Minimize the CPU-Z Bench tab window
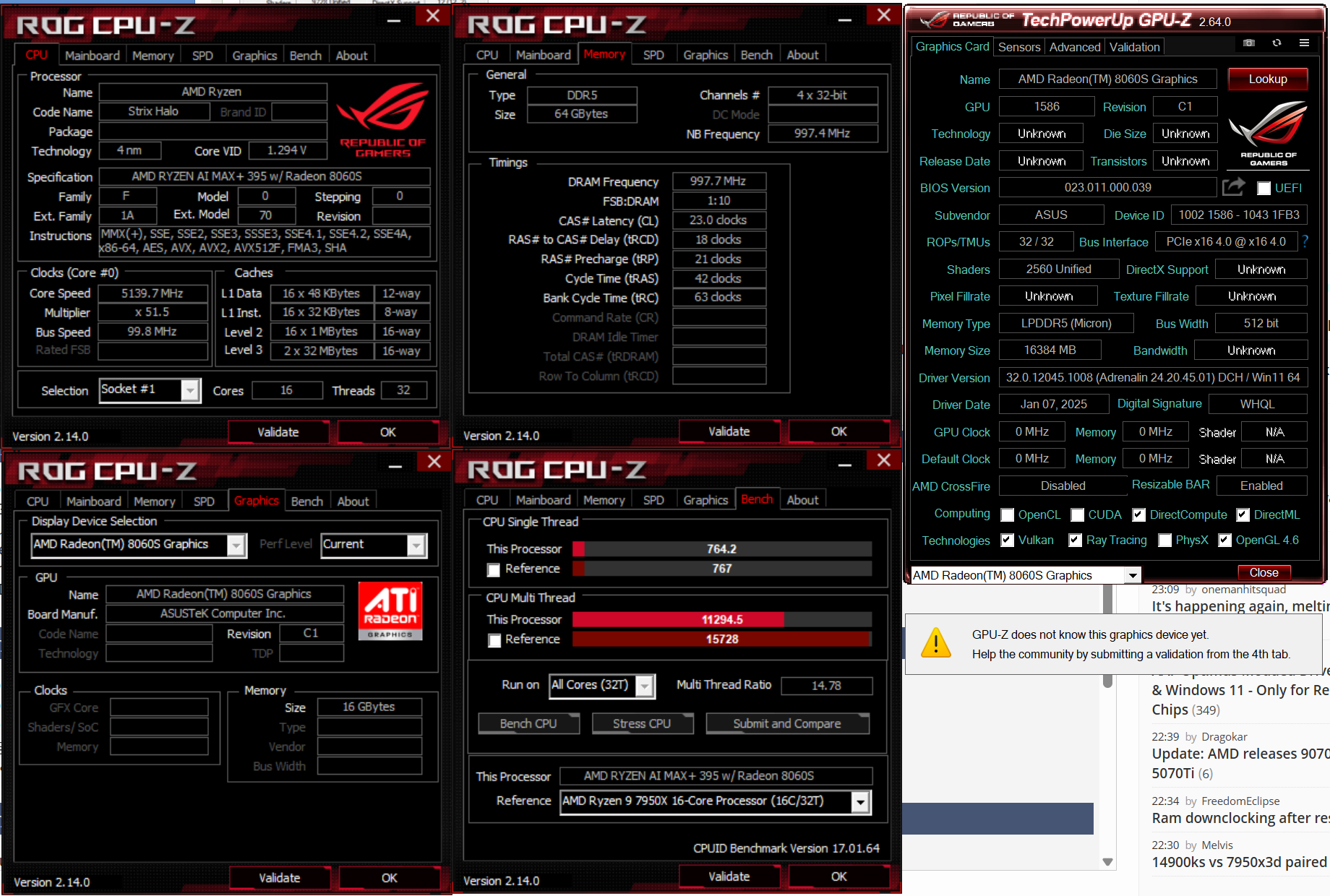 click(844, 466)
